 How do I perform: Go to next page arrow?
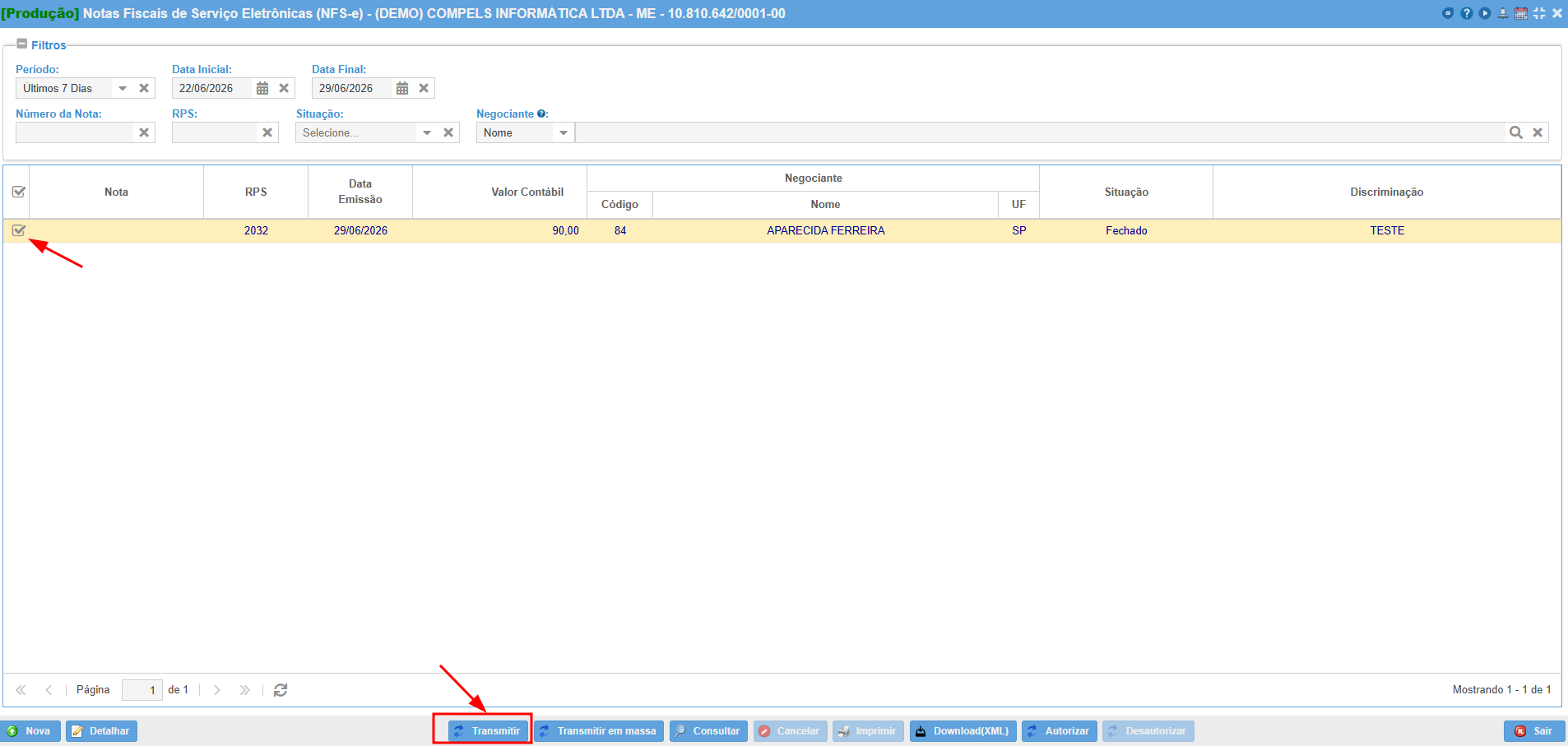(x=216, y=690)
